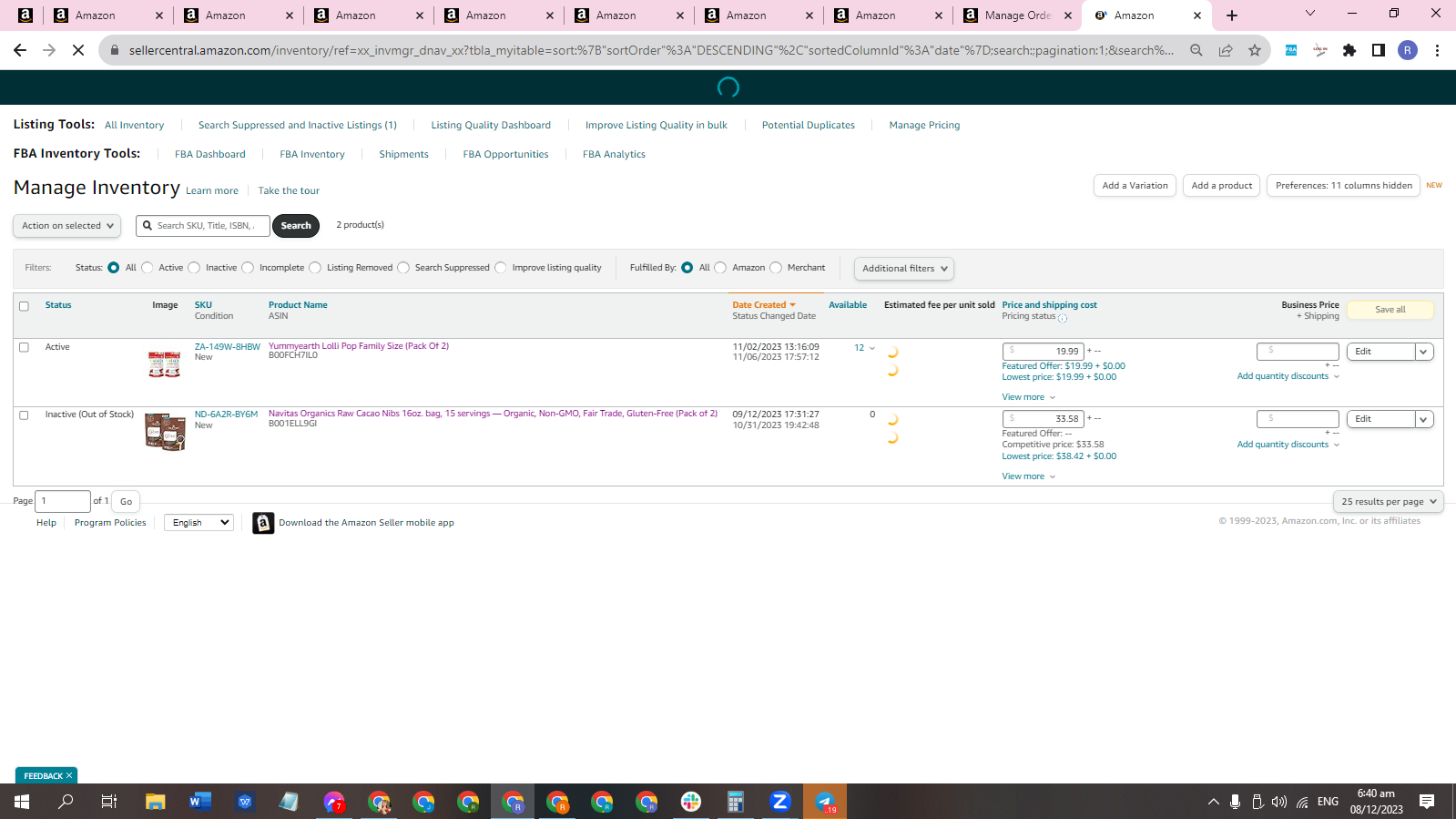1456x819 pixels.
Task: Open Edit dropdown arrow for ZA-149W-8HBW
Action: (1424, 352)
